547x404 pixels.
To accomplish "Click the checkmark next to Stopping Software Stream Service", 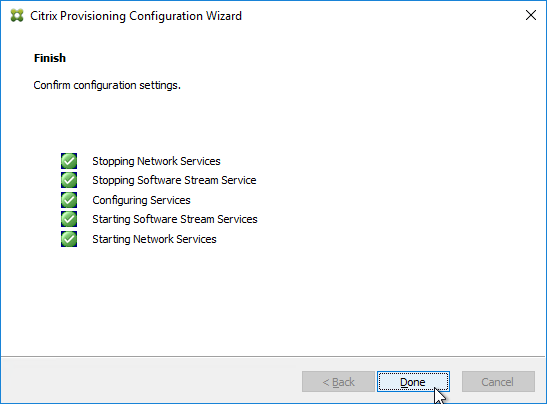I will pyautogui.click(x=69, y=180).
